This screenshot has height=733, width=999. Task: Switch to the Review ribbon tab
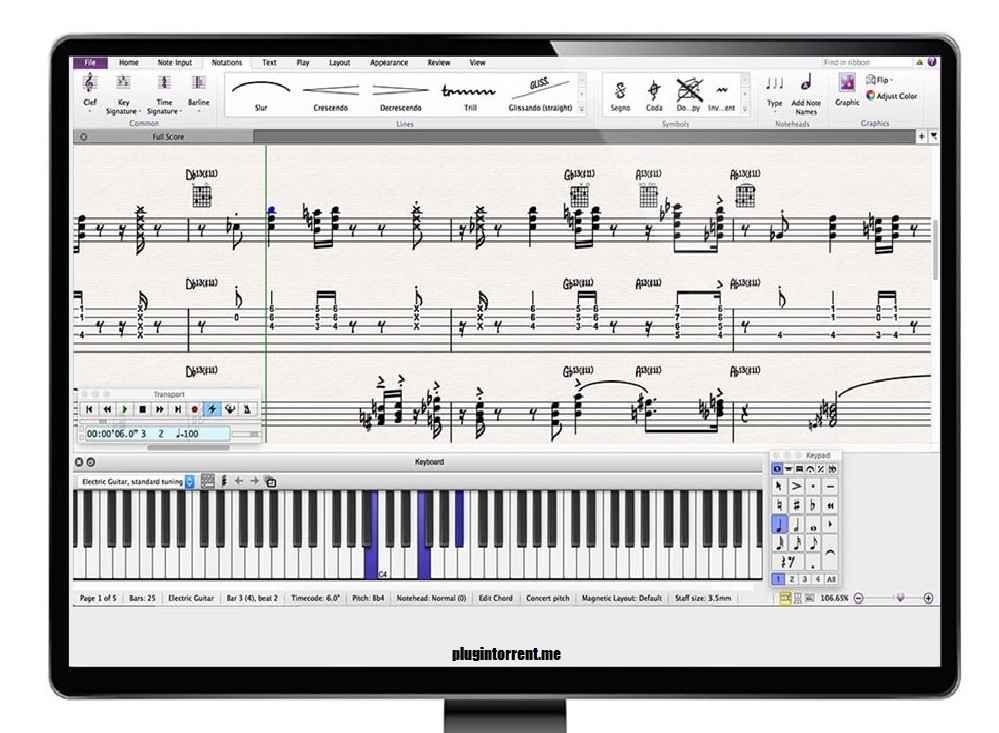439,62
